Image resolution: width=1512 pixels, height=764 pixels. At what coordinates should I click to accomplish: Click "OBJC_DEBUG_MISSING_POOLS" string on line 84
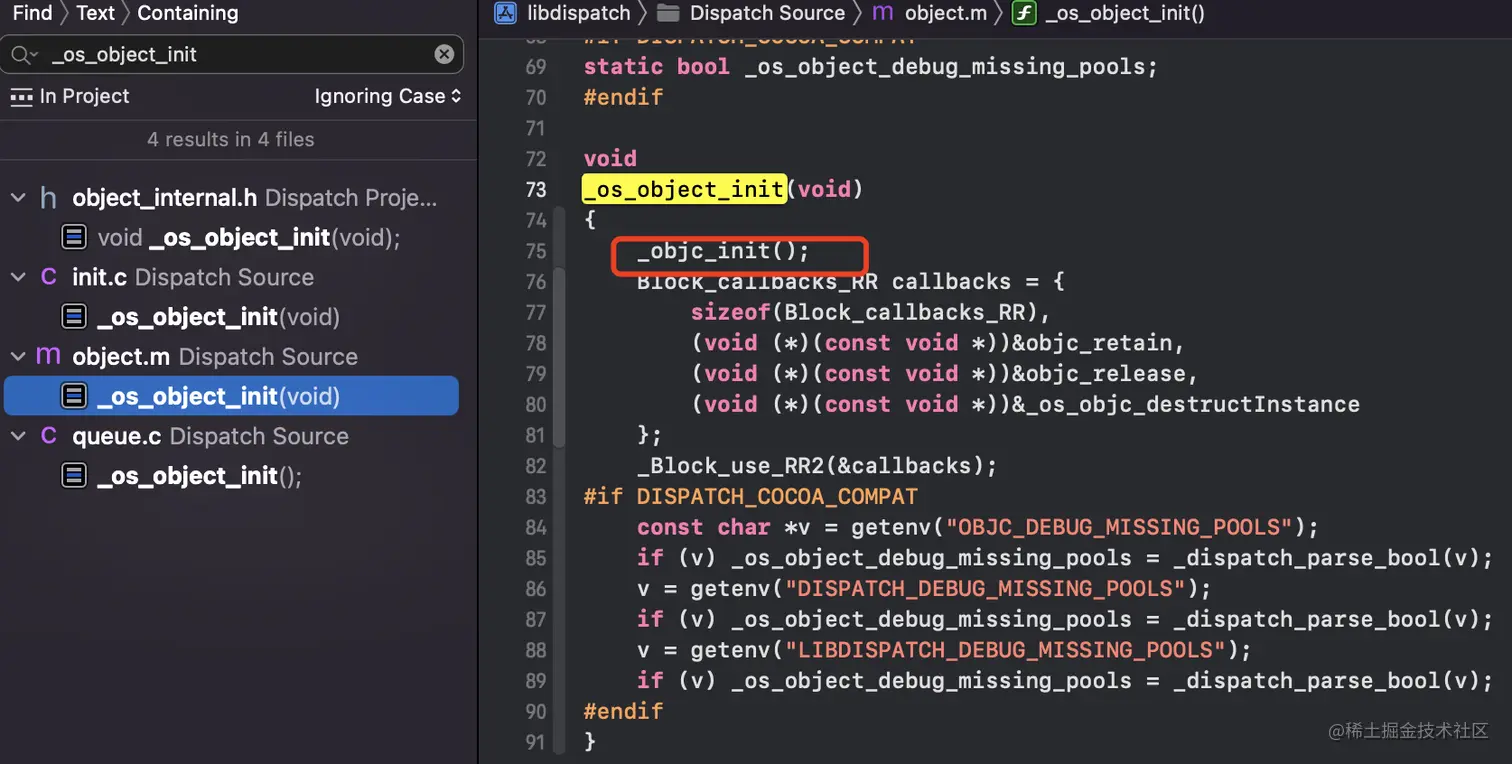[x=1119, y=527]
